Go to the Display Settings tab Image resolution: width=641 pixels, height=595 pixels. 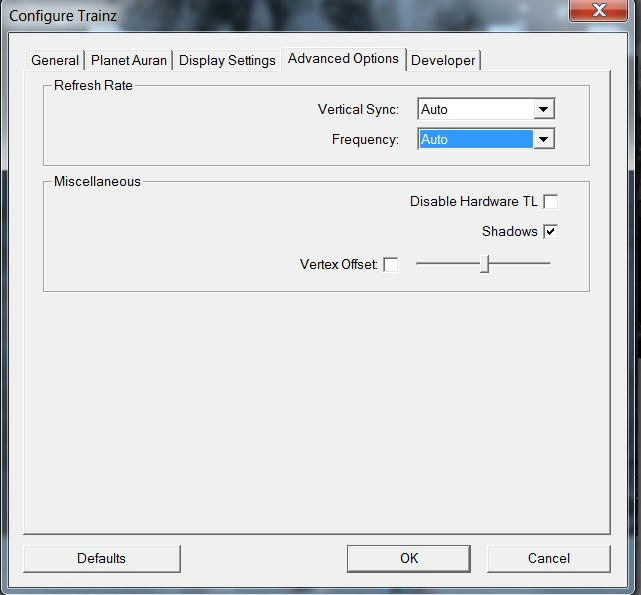pyautogui.click(x=227, y=60)
